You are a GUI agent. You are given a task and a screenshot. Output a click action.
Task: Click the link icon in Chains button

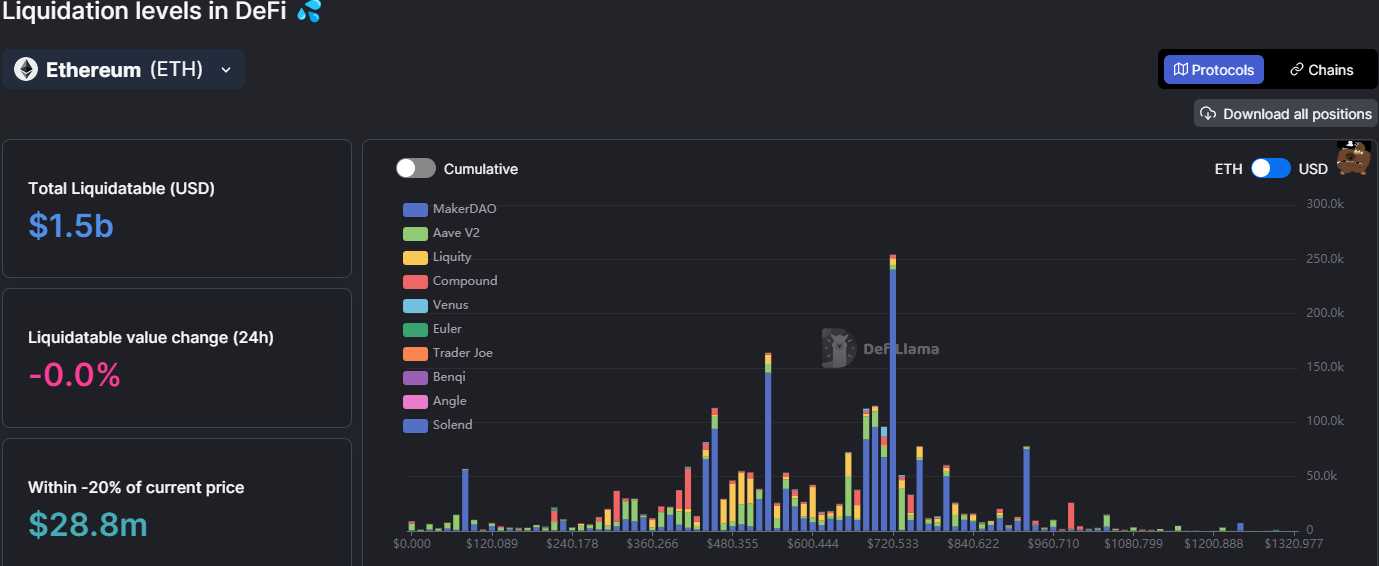(1296, 70)
